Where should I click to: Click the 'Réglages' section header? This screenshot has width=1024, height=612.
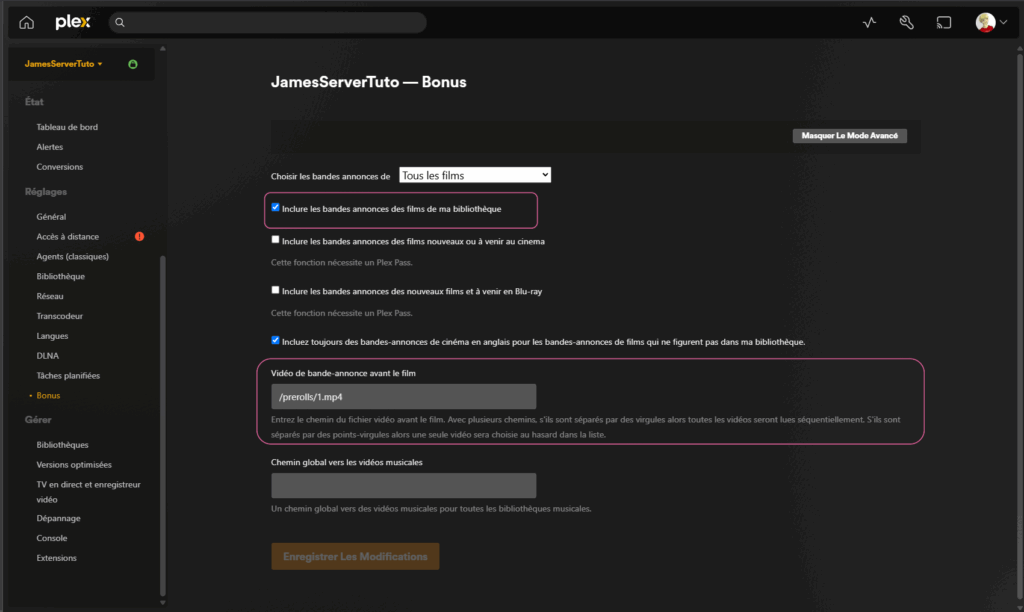click(x=46, y=192)
